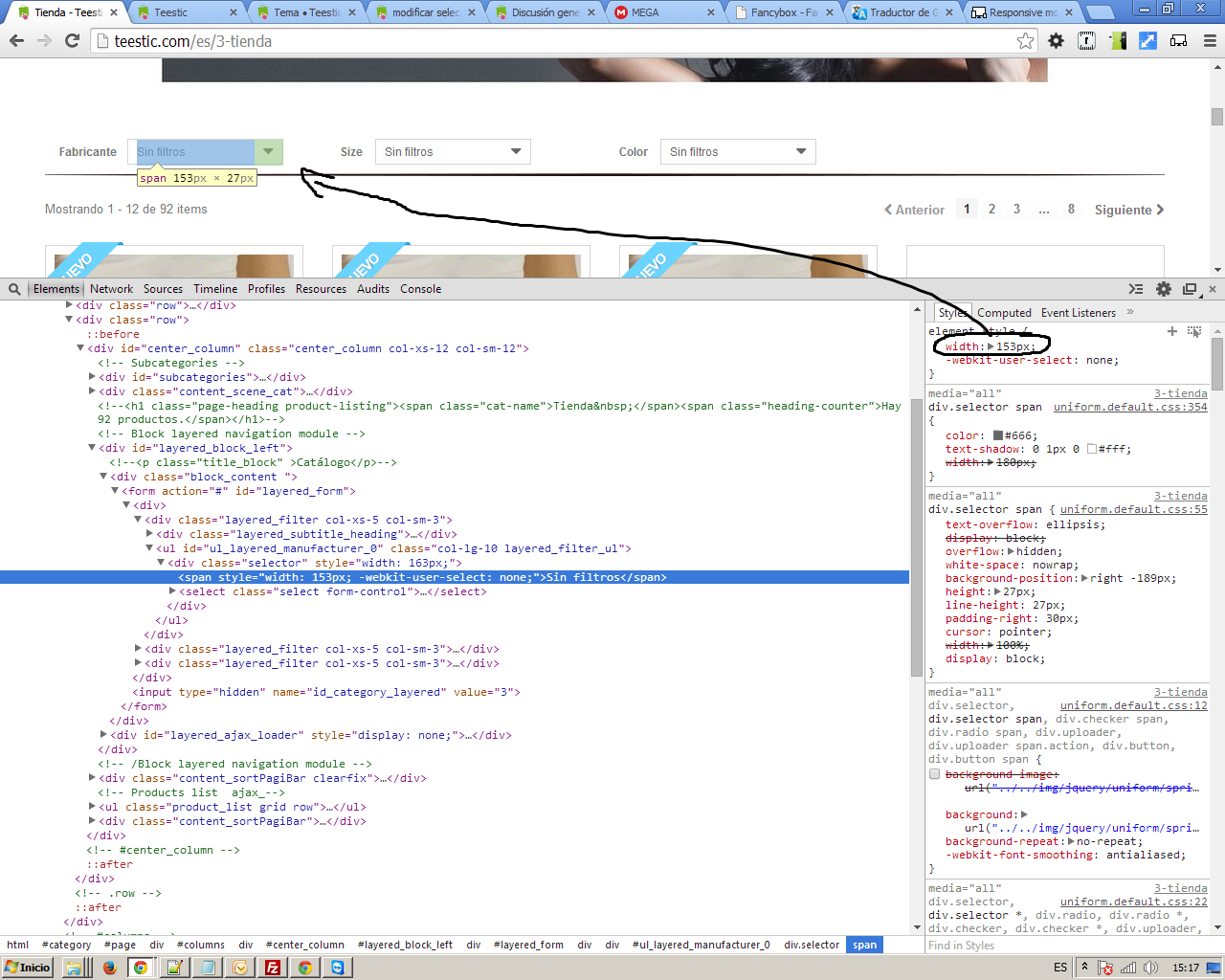1225x980 pixels.
Task: Open the Size filter dropdown
Action: point(453,152)
